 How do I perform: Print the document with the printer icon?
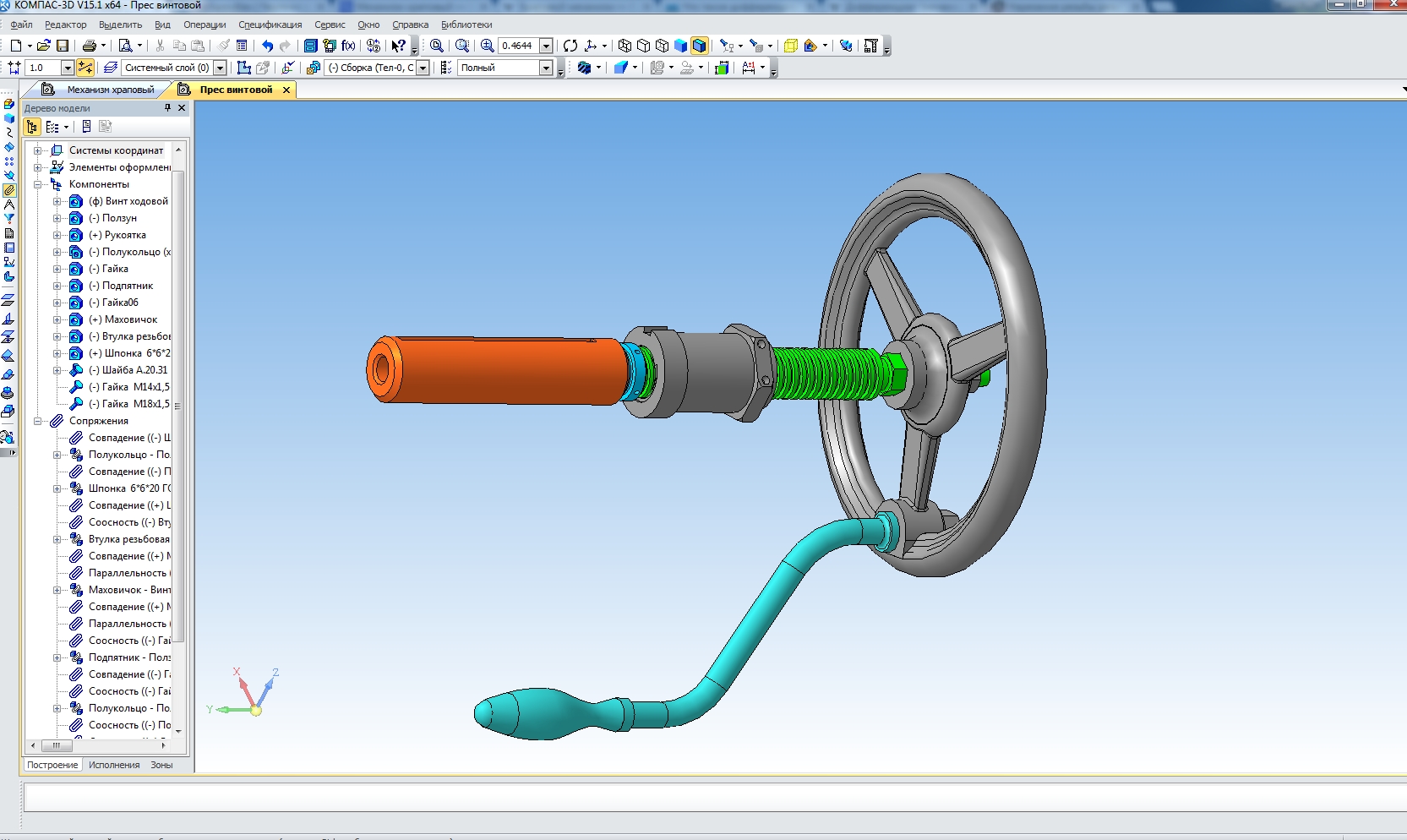(x=90, y=46)
